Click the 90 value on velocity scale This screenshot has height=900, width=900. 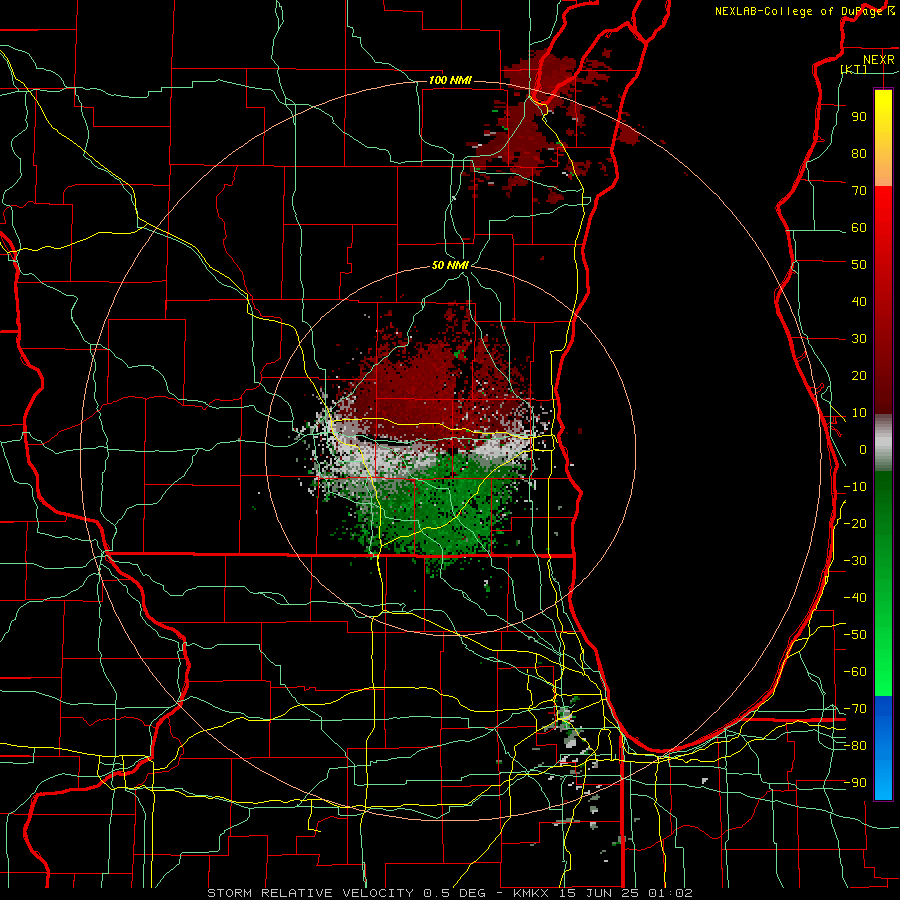(x=859, y=117)
